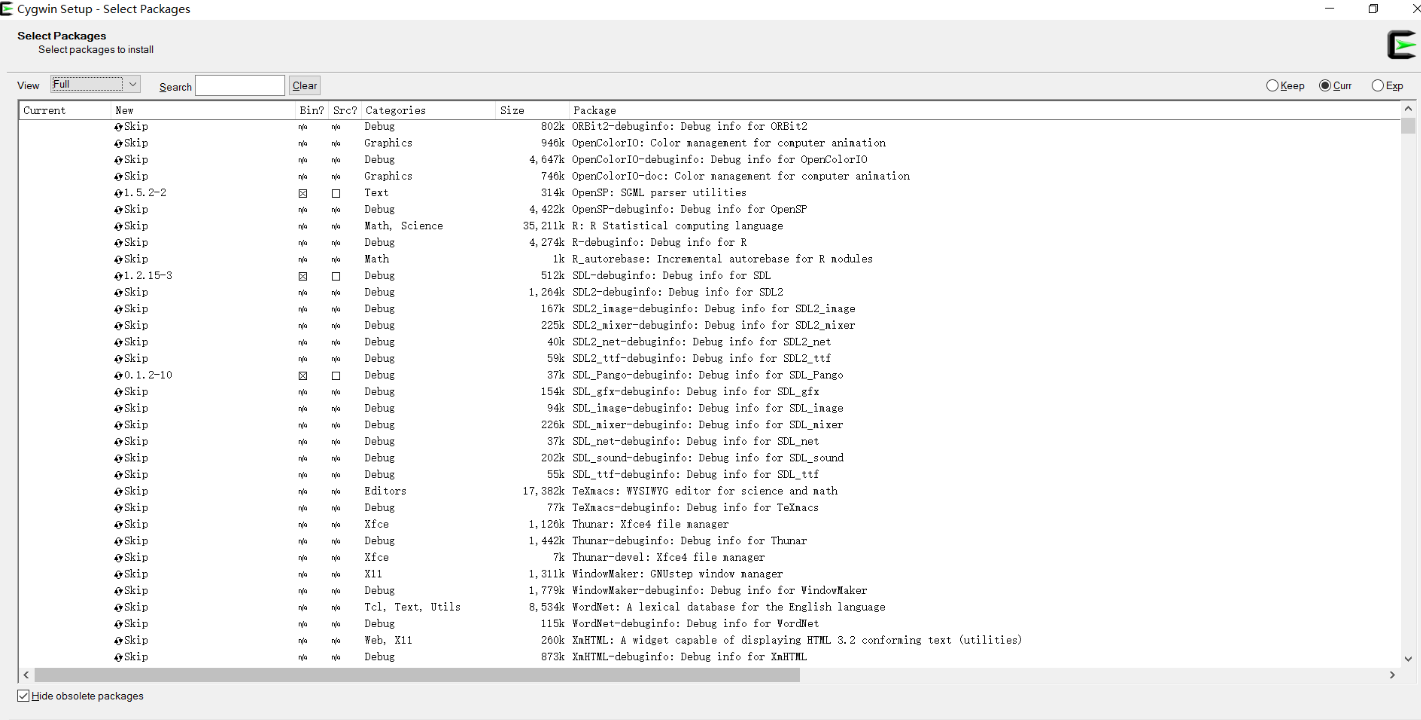Viewport: 1421px width, 720px height.
Task: Click the Skip cycle icon for SDL_mixer-debuginfo
Action: (119, 425)
